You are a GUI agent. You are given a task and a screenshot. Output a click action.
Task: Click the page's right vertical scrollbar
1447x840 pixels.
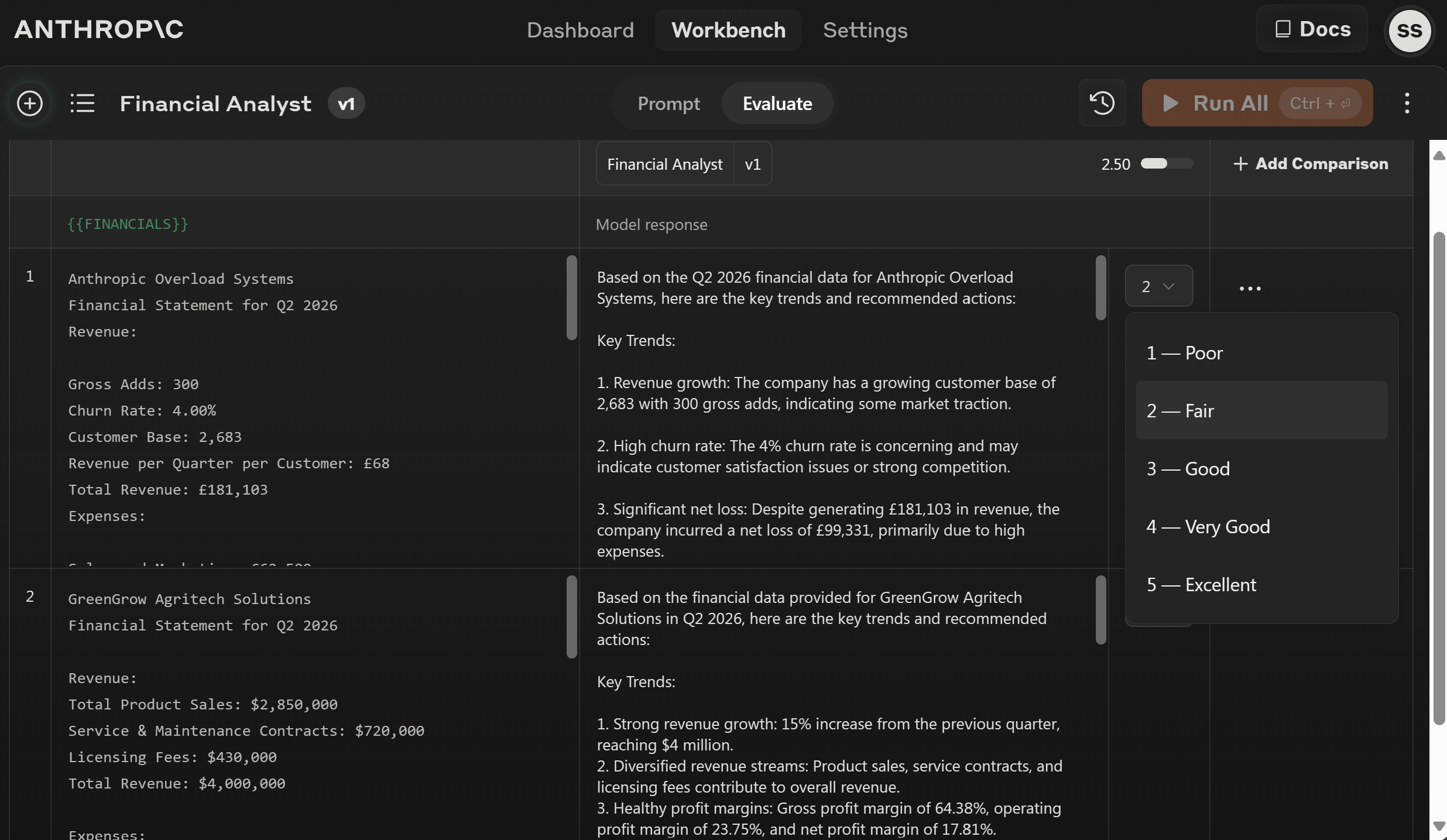point(1439,478)
